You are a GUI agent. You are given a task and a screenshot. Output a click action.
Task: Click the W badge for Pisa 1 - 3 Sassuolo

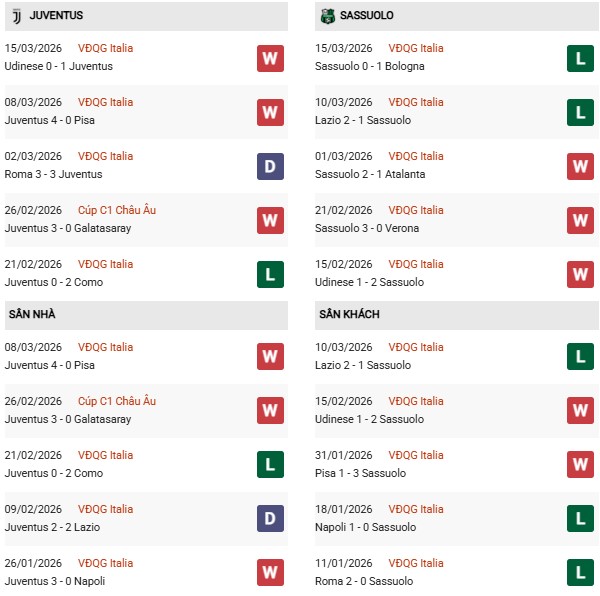tap(580, 465)
